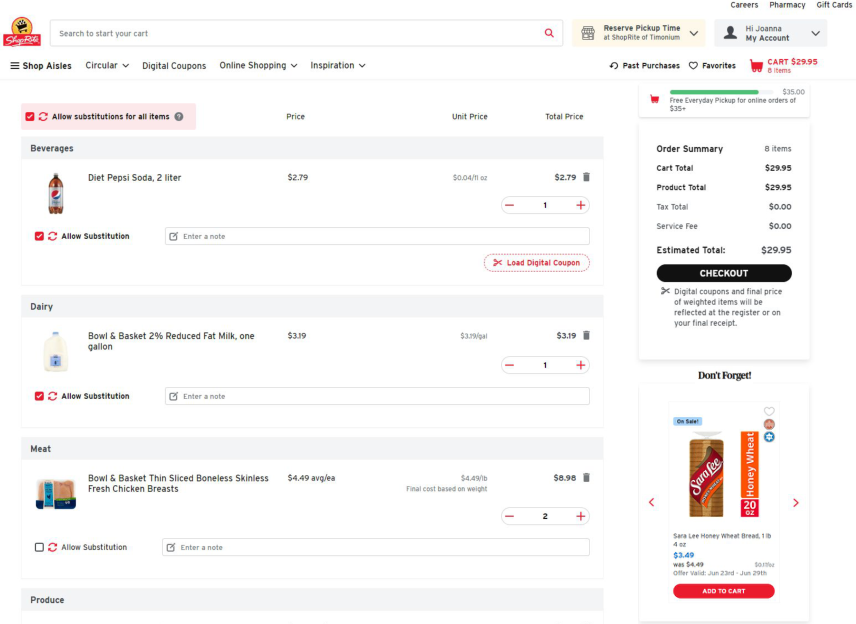Click the chicken breasts thumbnail
The height and width of the screenshot is (624, 856).
click(x=56, y=494)
